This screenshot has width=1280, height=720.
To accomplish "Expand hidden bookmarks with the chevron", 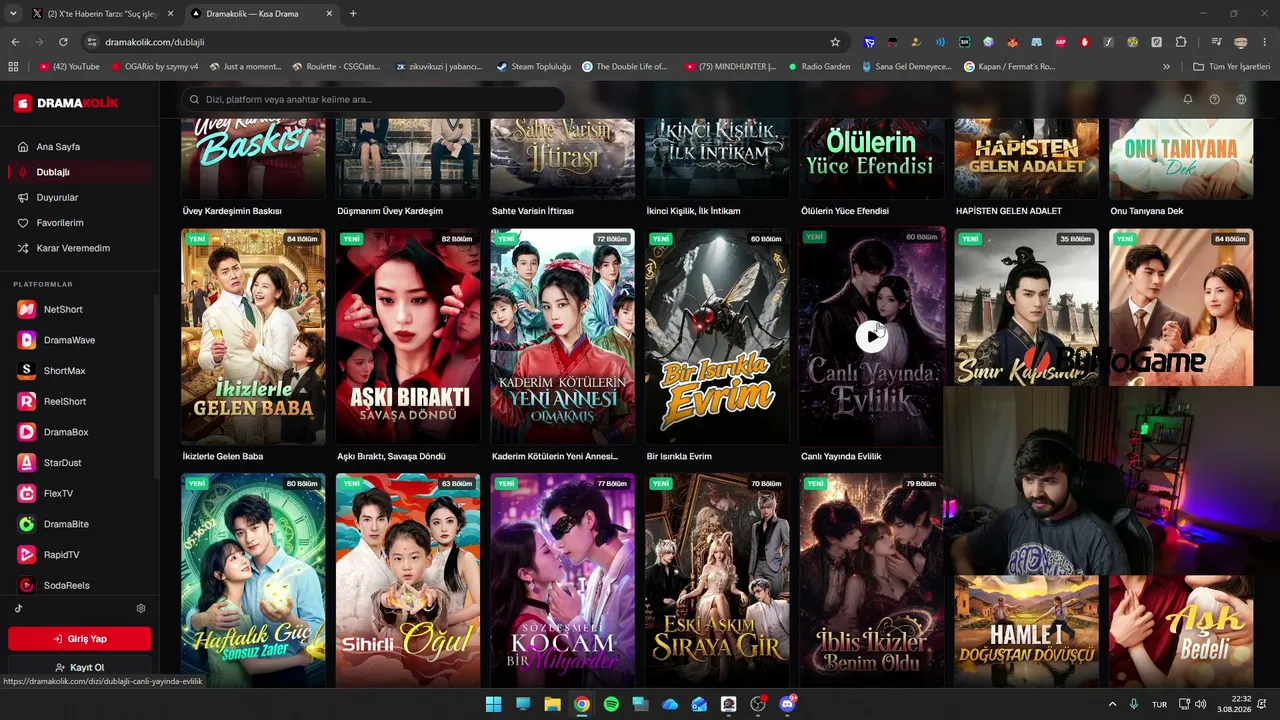I will tap(1166, 67).
